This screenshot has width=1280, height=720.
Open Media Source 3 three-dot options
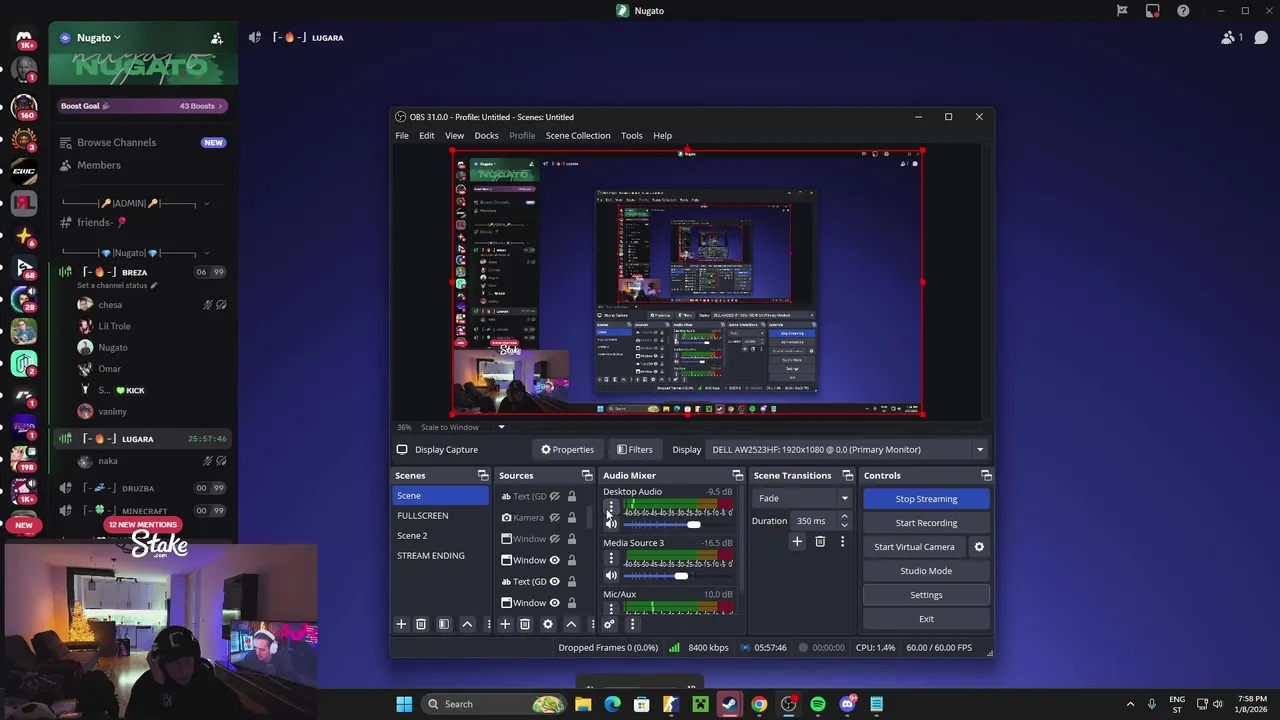point(611,558)
